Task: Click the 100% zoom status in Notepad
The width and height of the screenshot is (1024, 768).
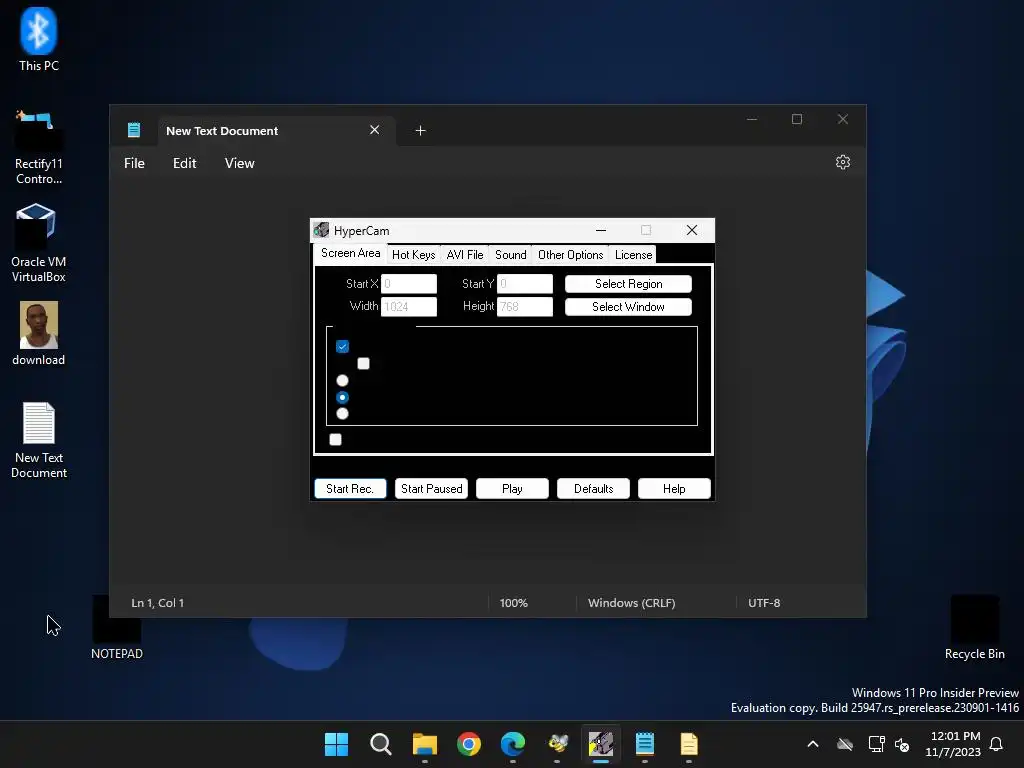Action: coord(513,603)
